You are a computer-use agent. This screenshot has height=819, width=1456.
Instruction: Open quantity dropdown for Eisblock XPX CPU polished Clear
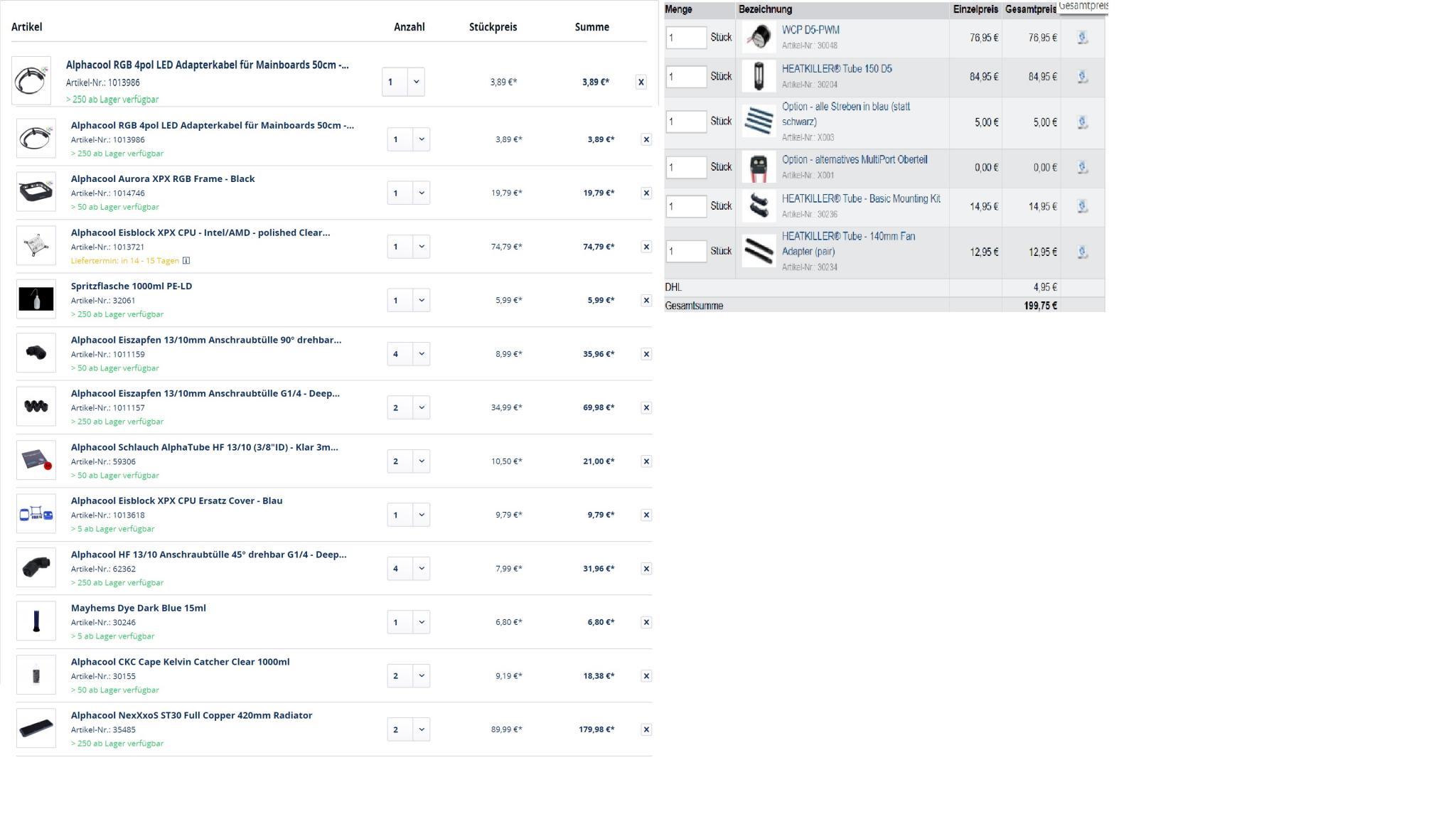pos(421,247)
